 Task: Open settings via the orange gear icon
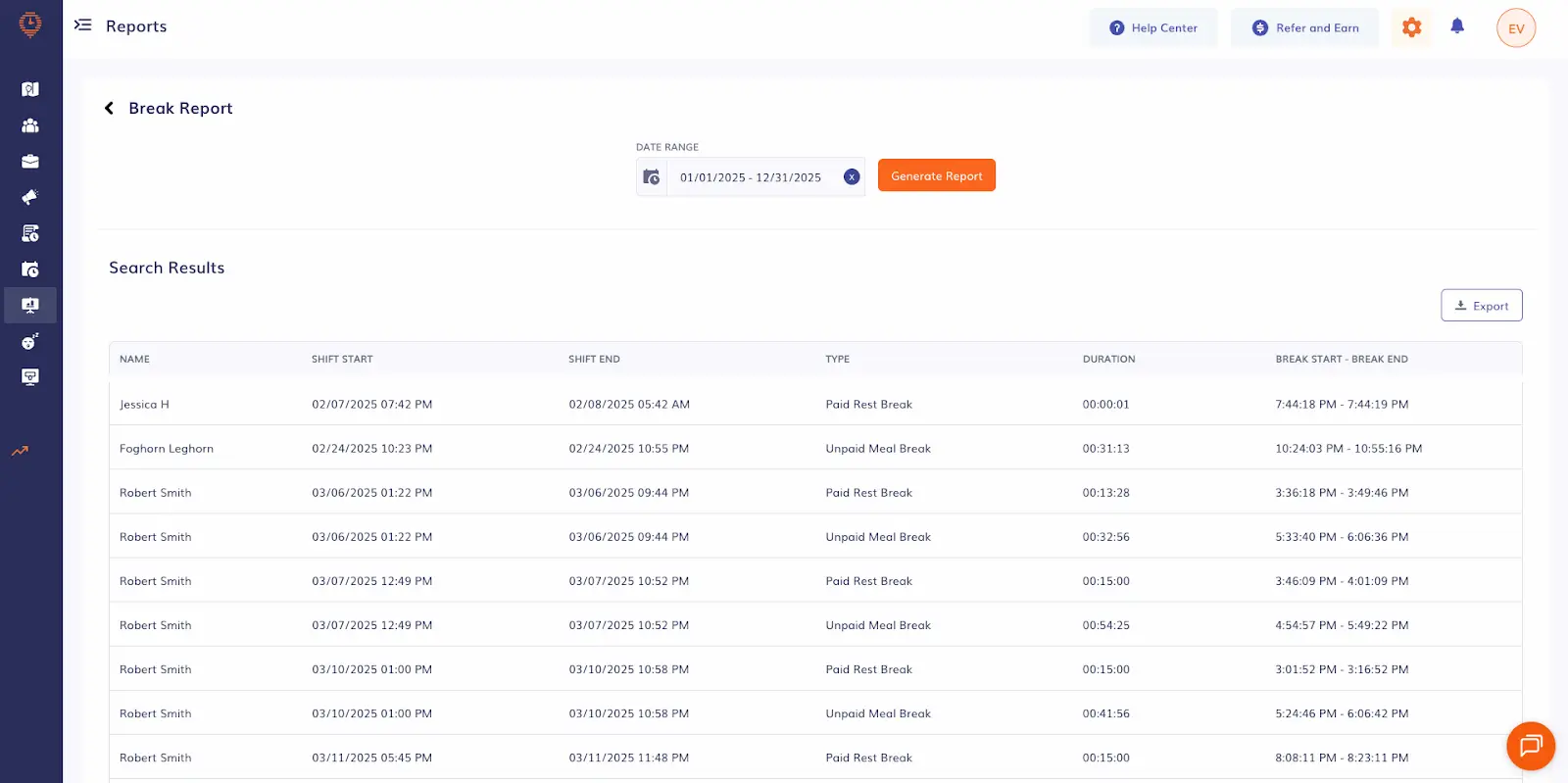[1411, 27]
